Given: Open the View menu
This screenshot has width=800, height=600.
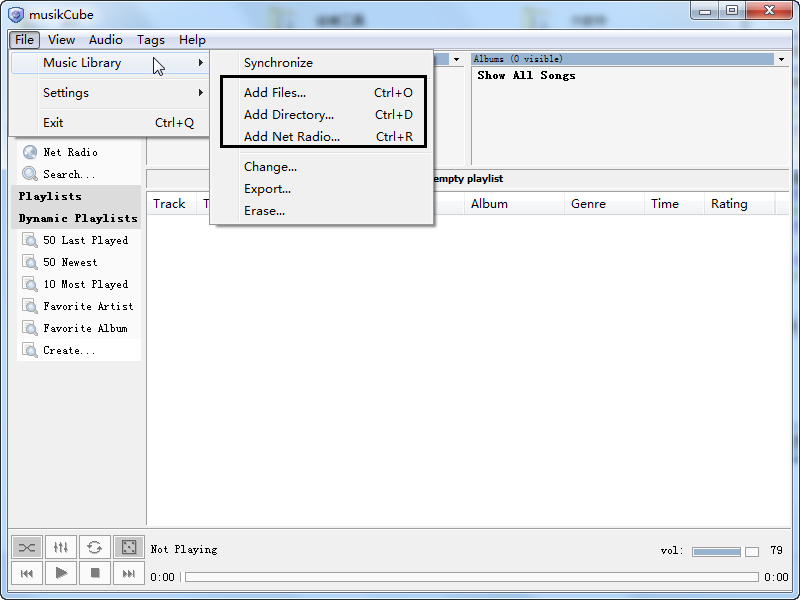Looking at the screenshot, I should (x=61, y=40).
